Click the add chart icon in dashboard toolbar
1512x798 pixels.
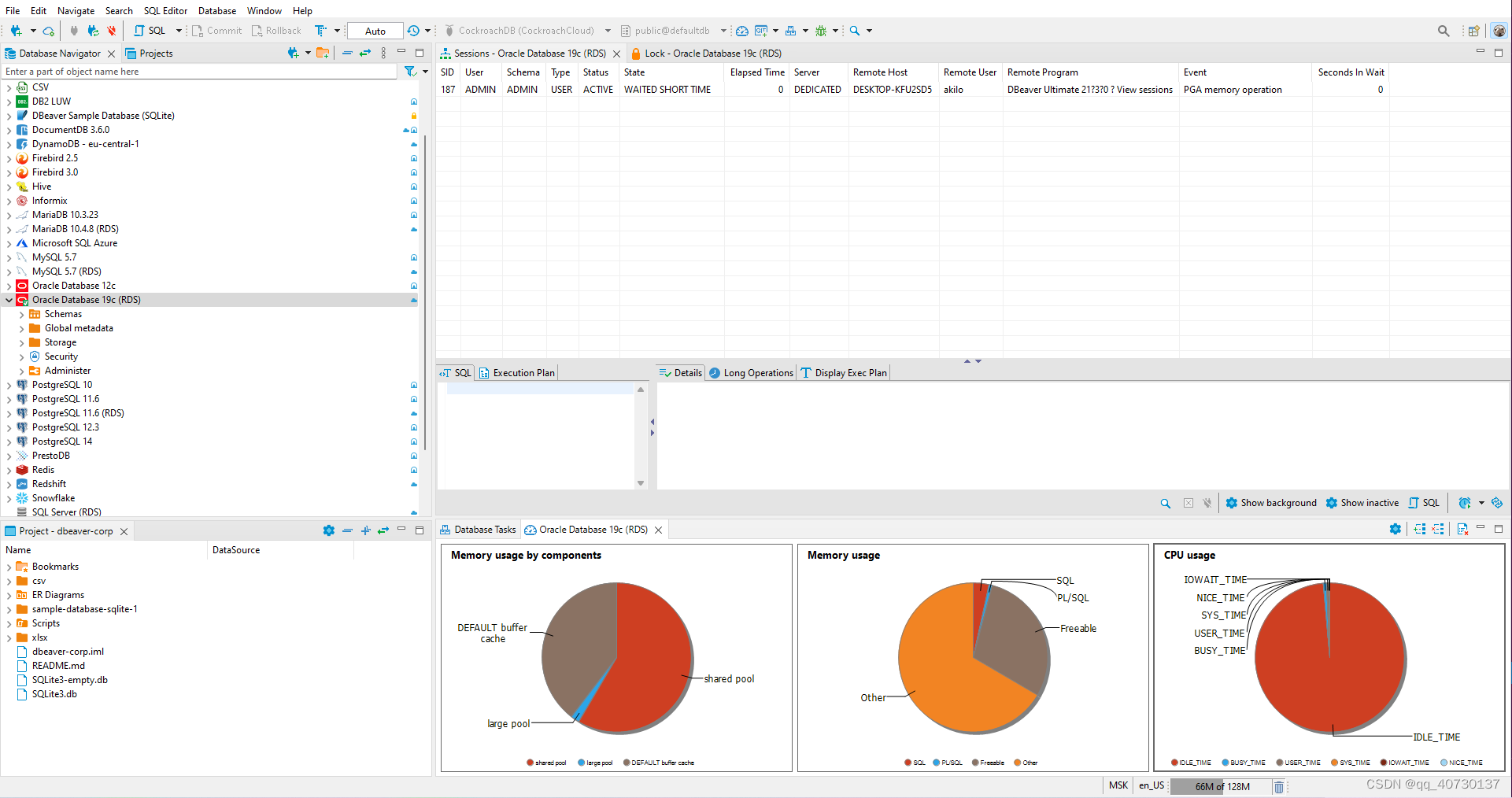click(x=1420, y=529)
